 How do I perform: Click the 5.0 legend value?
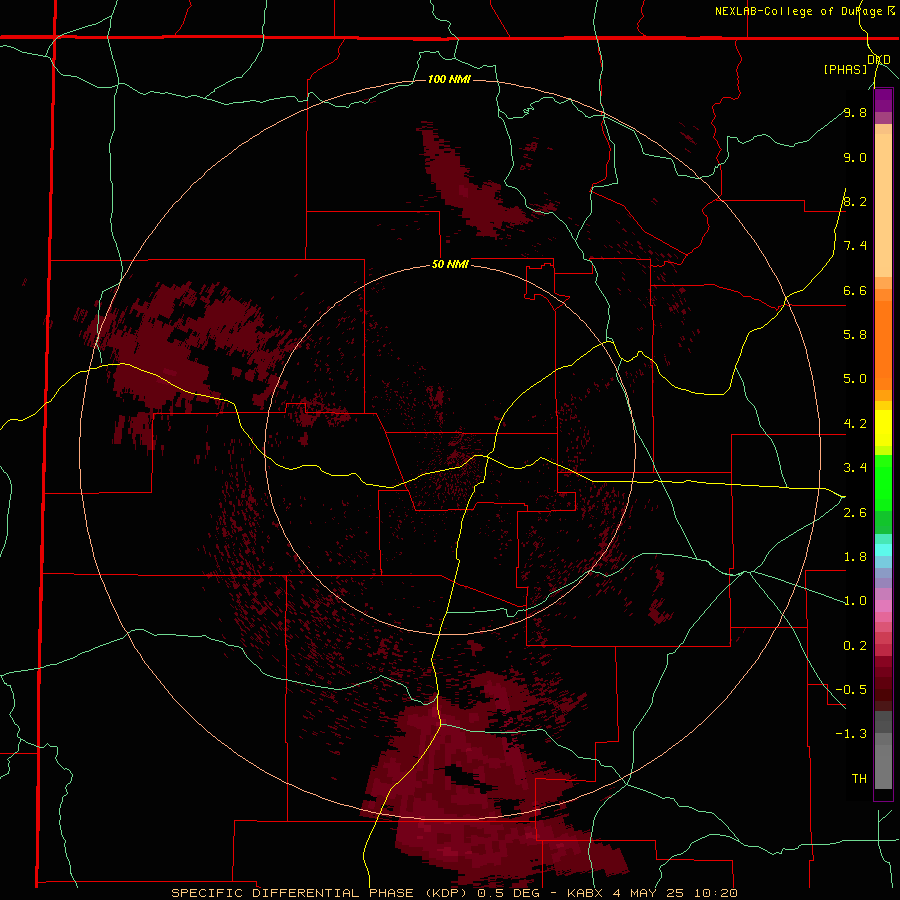pyautogui.click(x=855, y=379)
